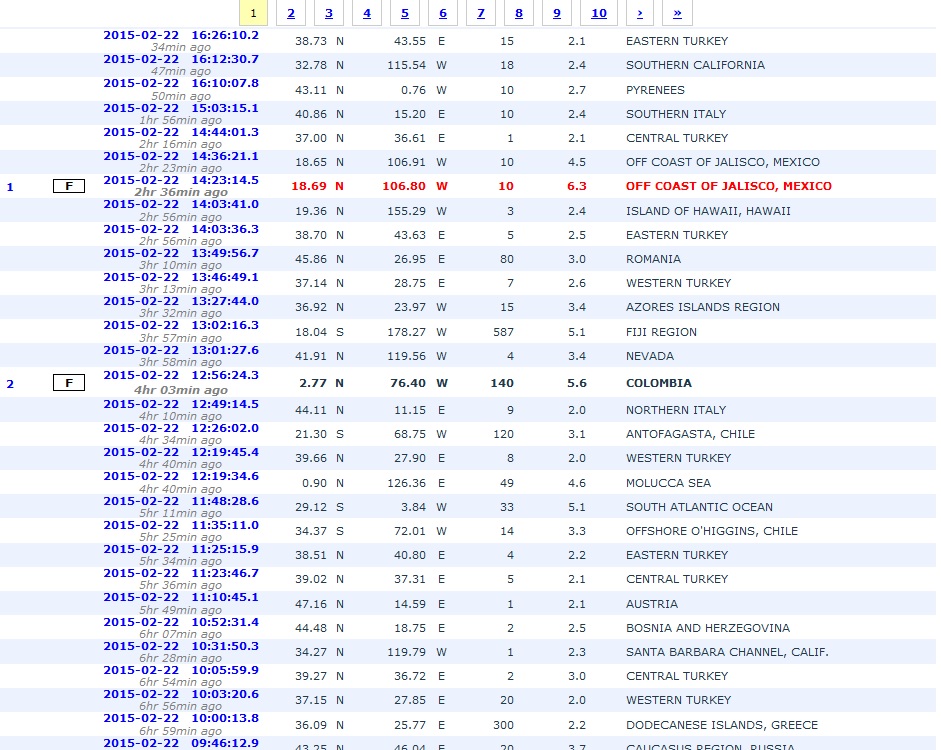This screenshot has width=941, height=750.
Task: Click the PYRENEES region name
Action: click(x=655, y=90)
